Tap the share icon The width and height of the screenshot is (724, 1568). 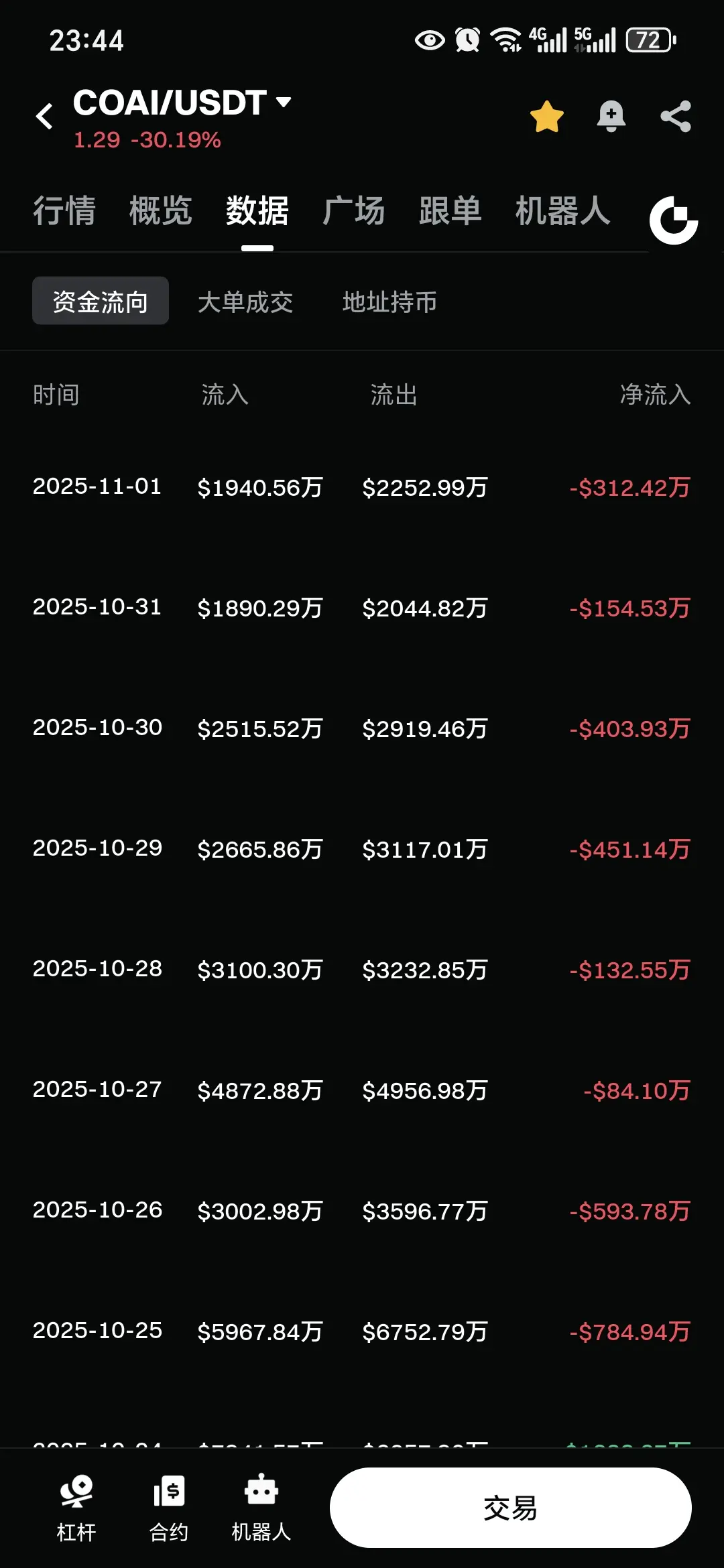click(675, 117)
